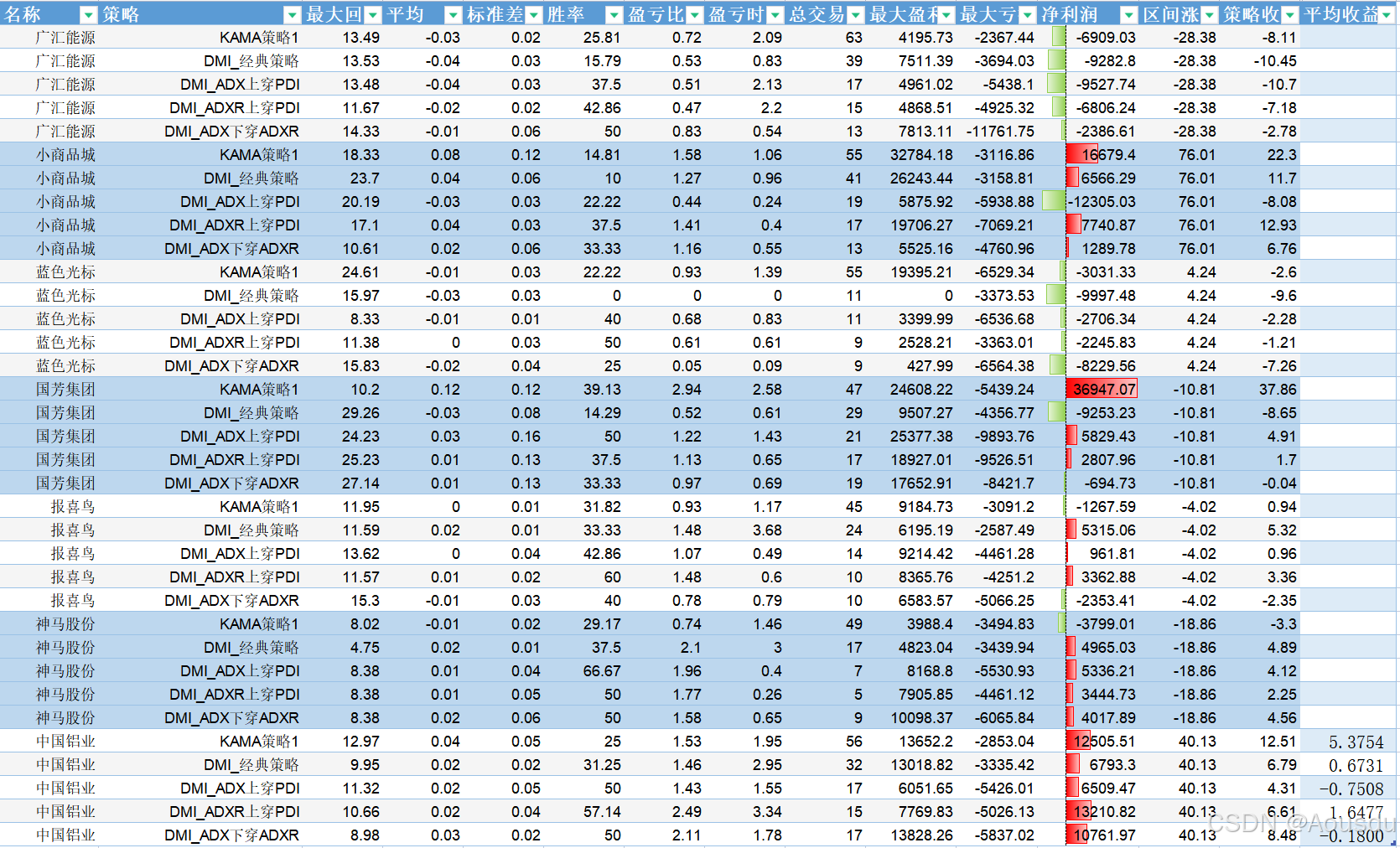Select the 盈亏时 cell 3.34

click(x=745, y=812)
